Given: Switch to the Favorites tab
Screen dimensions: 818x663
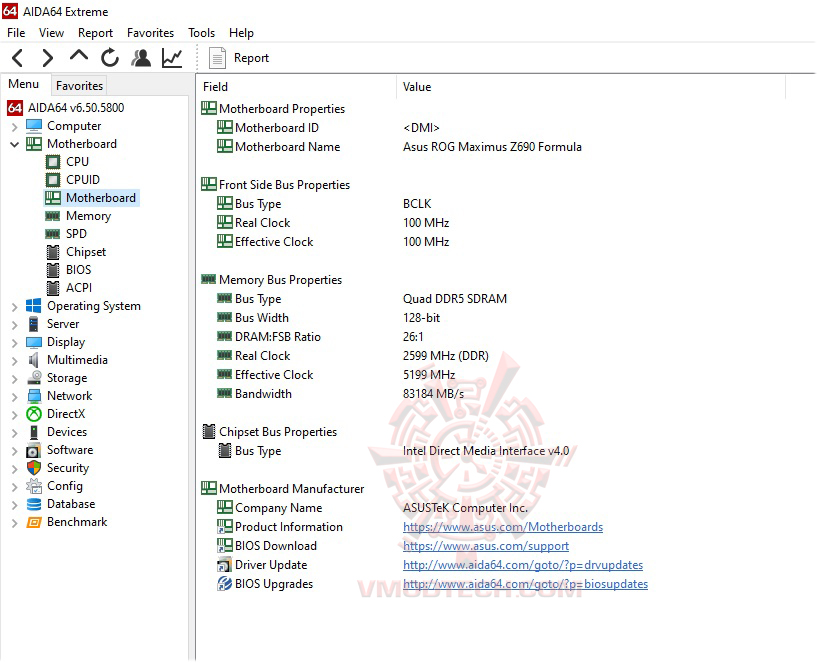Looking at the screenshot, I should (x=79, y=86).
